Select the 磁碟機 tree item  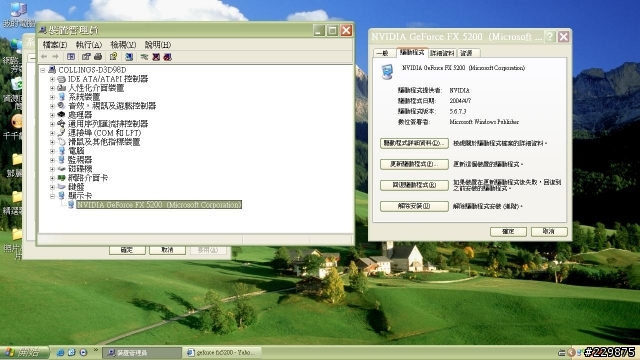pos(80,169)
